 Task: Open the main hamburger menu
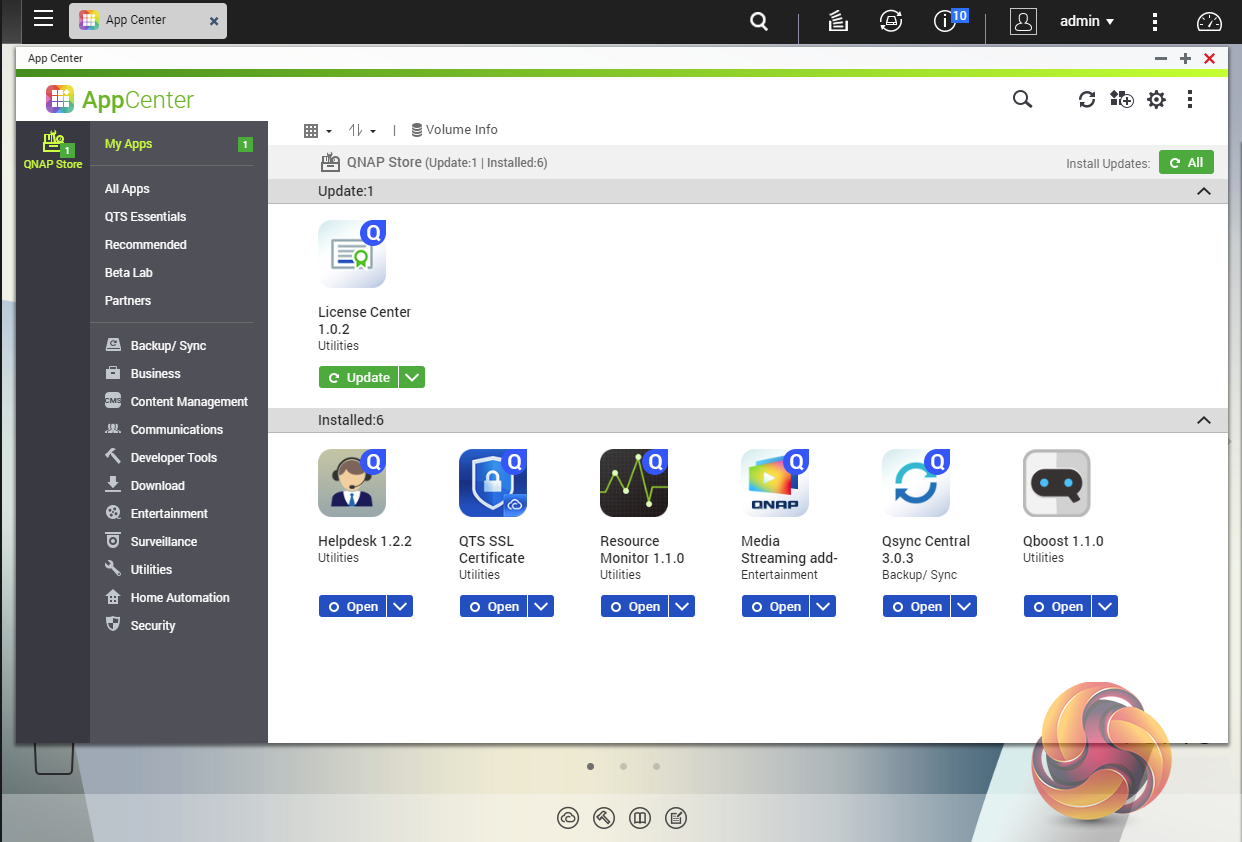click(43, 19)
